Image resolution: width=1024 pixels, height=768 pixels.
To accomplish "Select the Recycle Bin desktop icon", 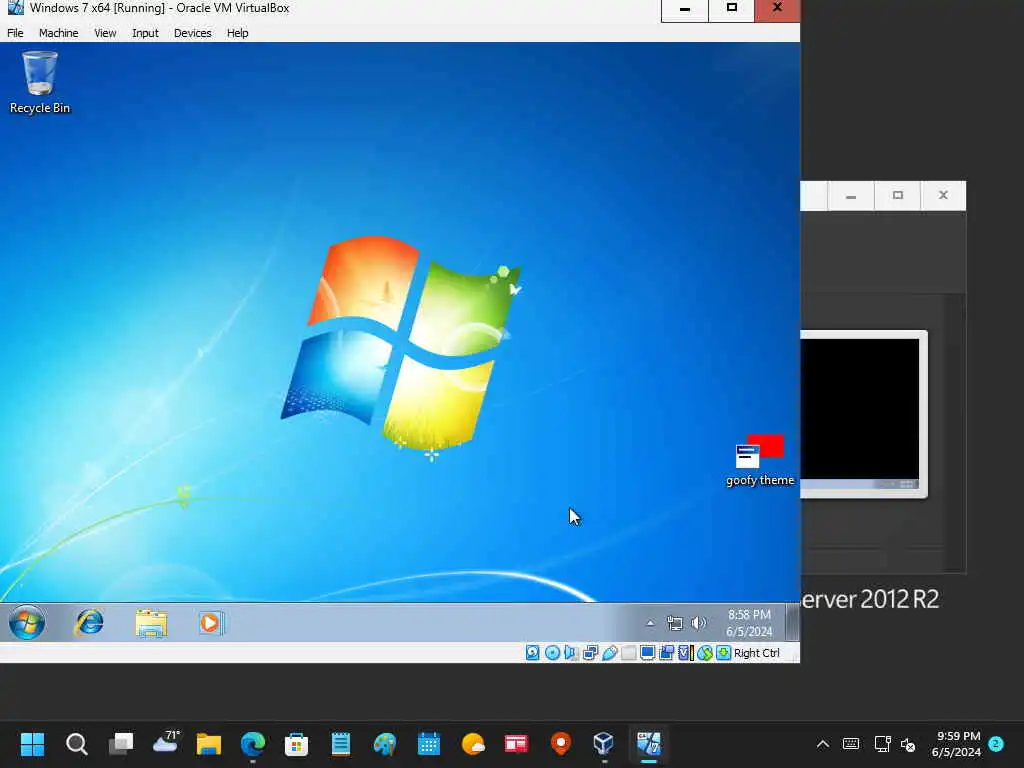I will (x=40, y=83).
